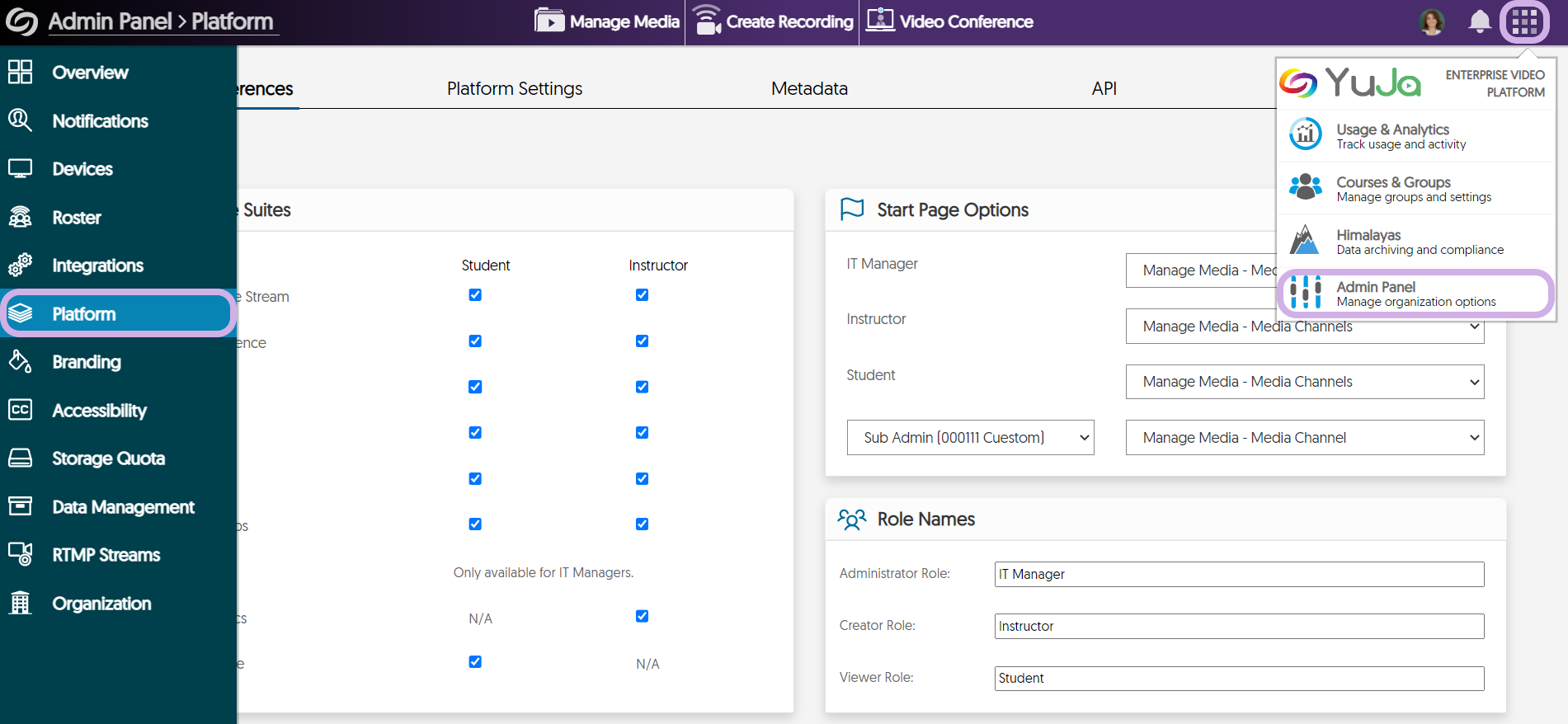Open the Sub Admin role dropdown
The image size is (1568, 724).
[x=970, y=438]
